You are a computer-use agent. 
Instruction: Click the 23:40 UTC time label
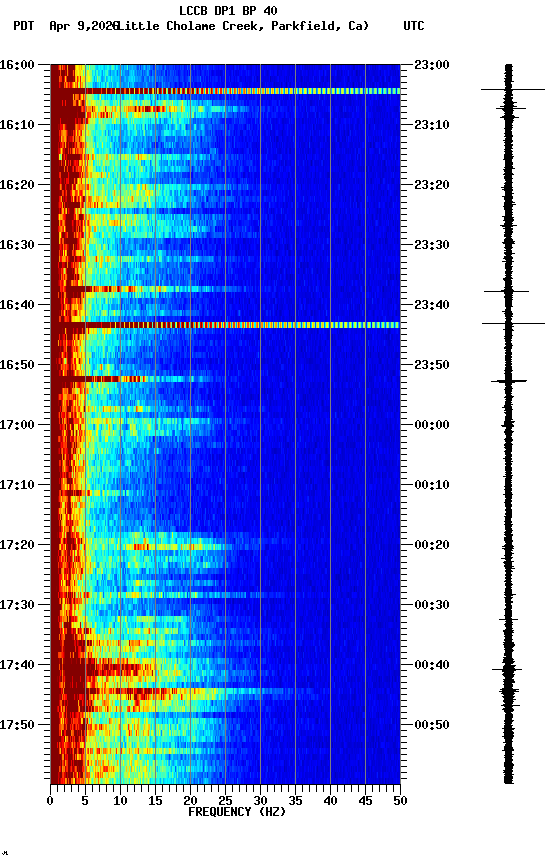pyautogui.click(x=432, y=305)
